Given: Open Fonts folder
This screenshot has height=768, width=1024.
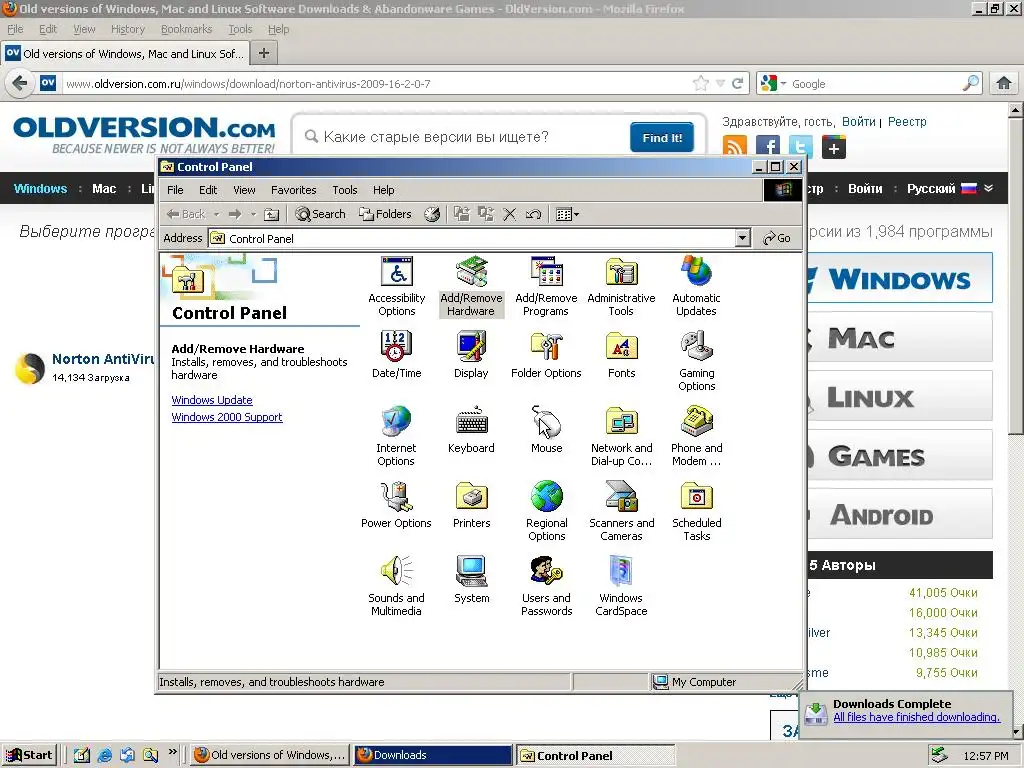Looking at the screenshot, I should [x=621, y=355].
